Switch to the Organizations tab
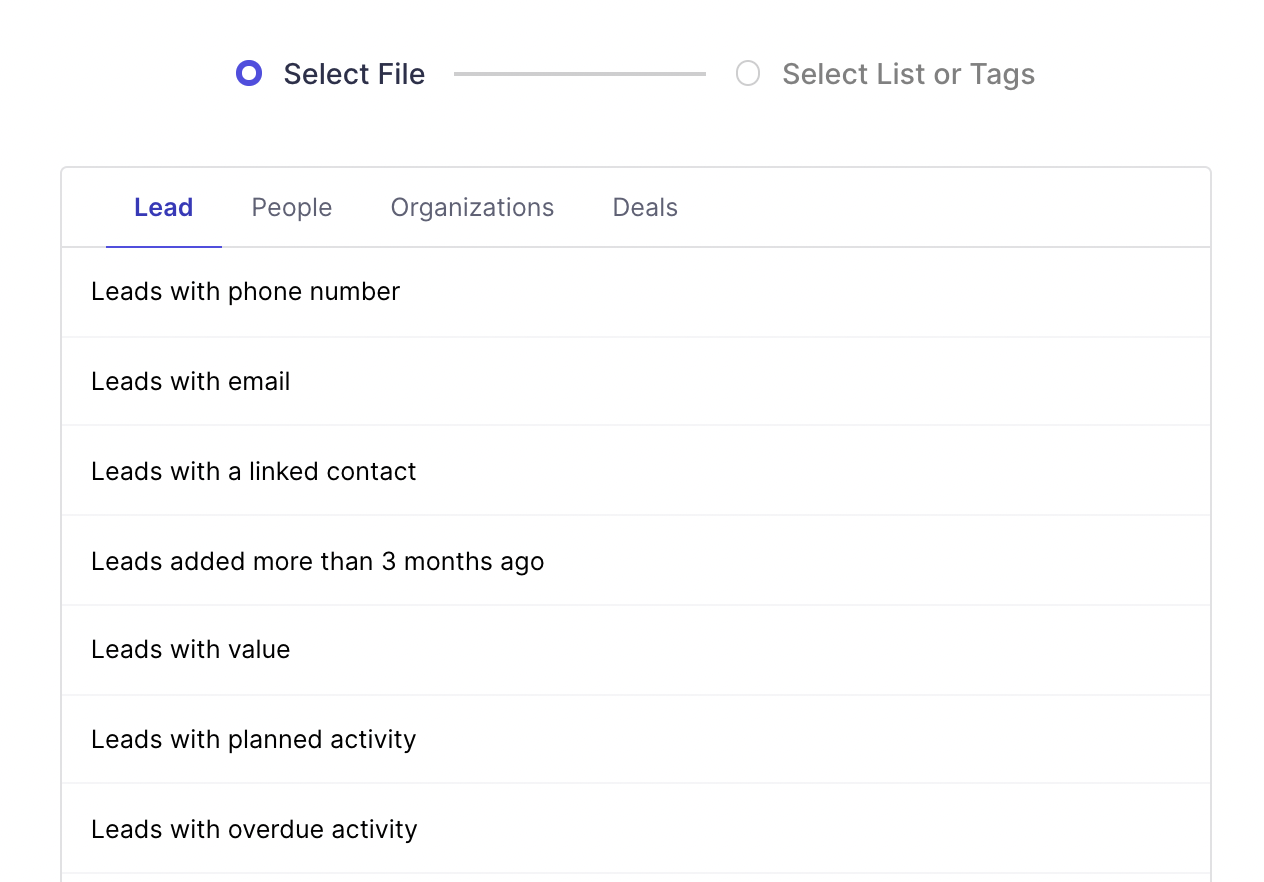The width and height of the screenshot is (1264, 882). pyautogui.click(x=472, y=207)
